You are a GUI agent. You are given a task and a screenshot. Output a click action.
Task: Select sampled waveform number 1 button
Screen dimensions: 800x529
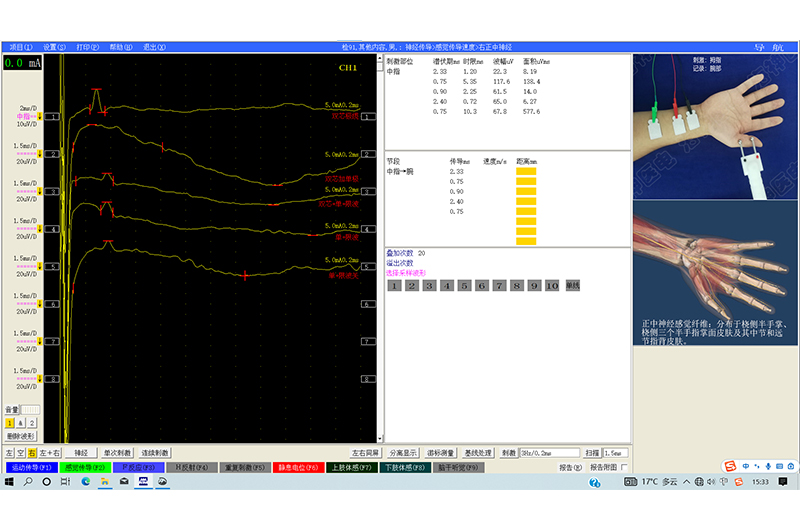[x=395, y=286]
